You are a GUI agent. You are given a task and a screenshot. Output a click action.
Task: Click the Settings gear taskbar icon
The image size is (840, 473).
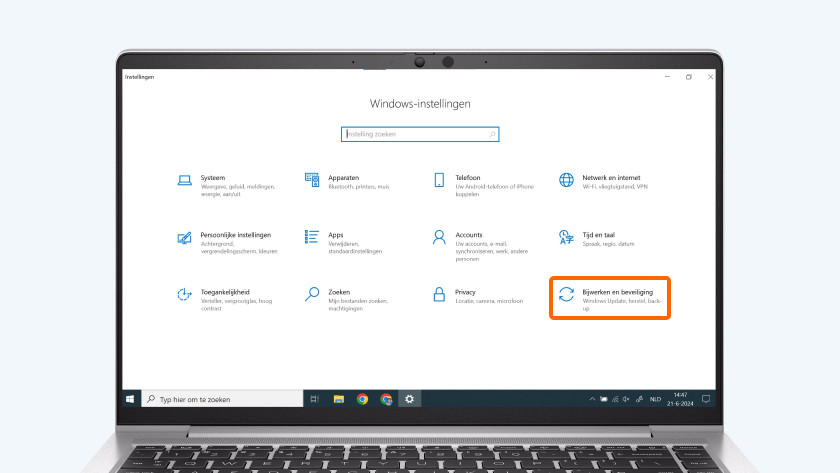pyautogui.click(x=410, y=399)
